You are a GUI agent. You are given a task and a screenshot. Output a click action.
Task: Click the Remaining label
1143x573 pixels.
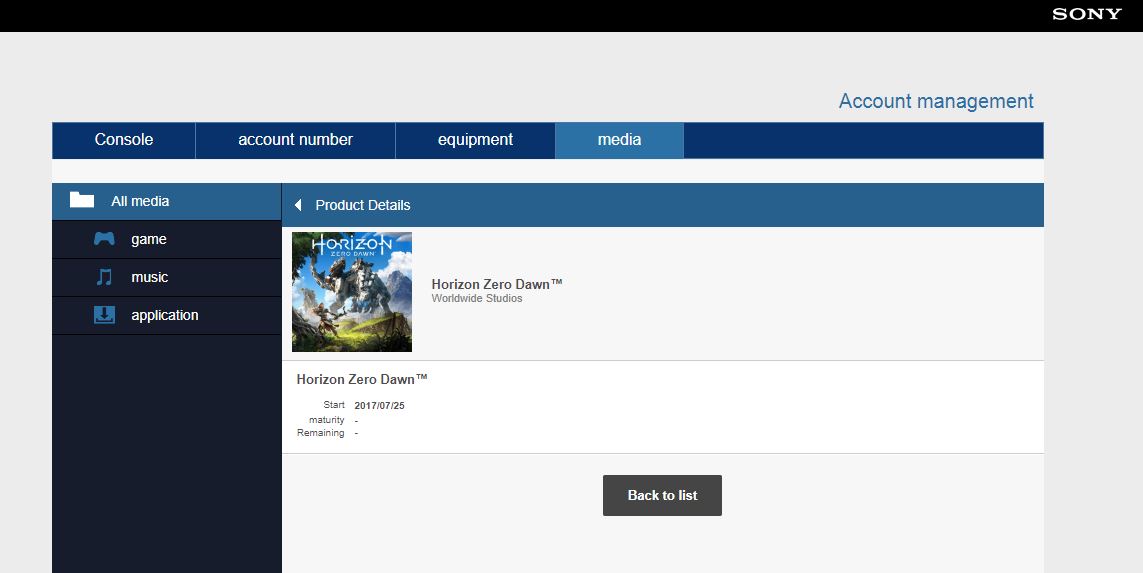coord(321,433)
